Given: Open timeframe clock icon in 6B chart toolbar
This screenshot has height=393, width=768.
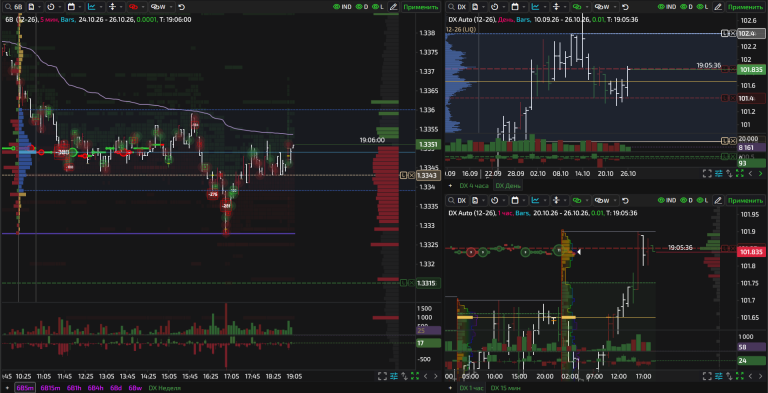Looking at the screenshot, I should coord(50,7).
